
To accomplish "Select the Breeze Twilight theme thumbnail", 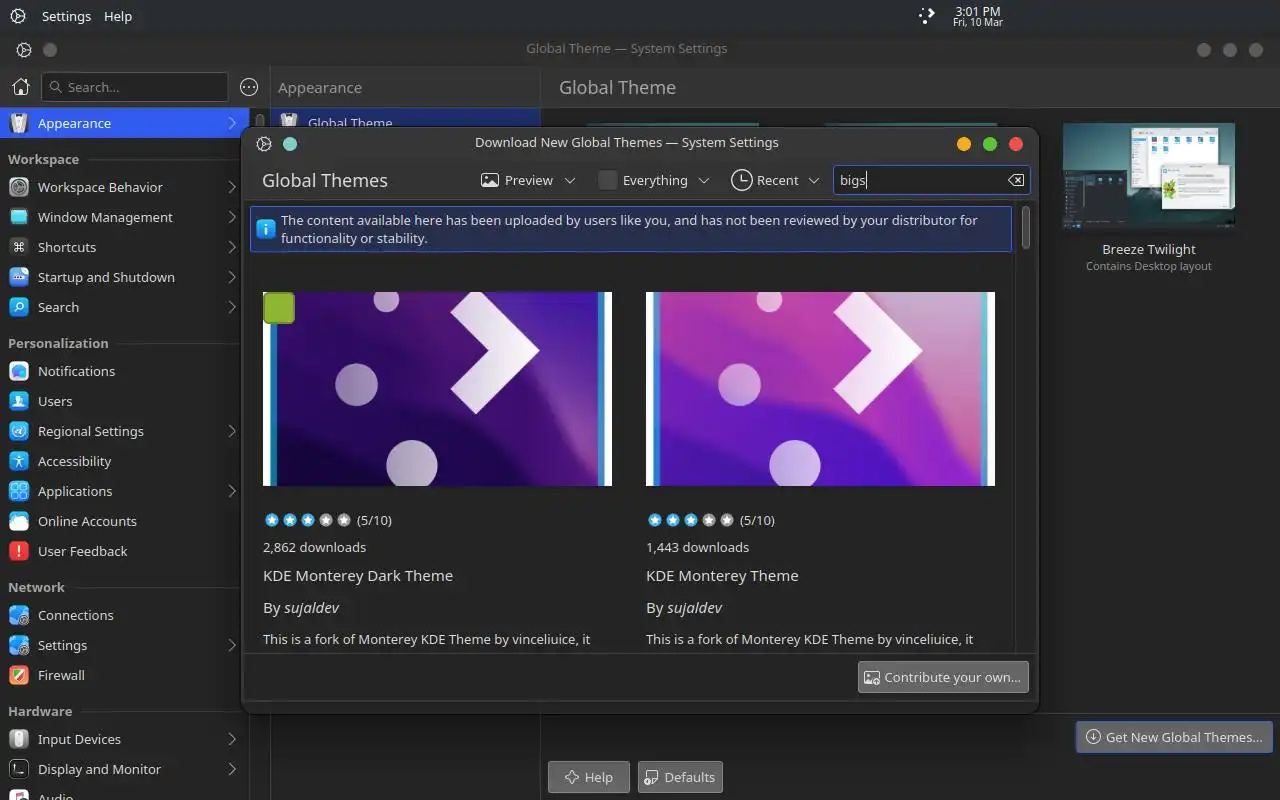I will click(x=1149, y=178).
